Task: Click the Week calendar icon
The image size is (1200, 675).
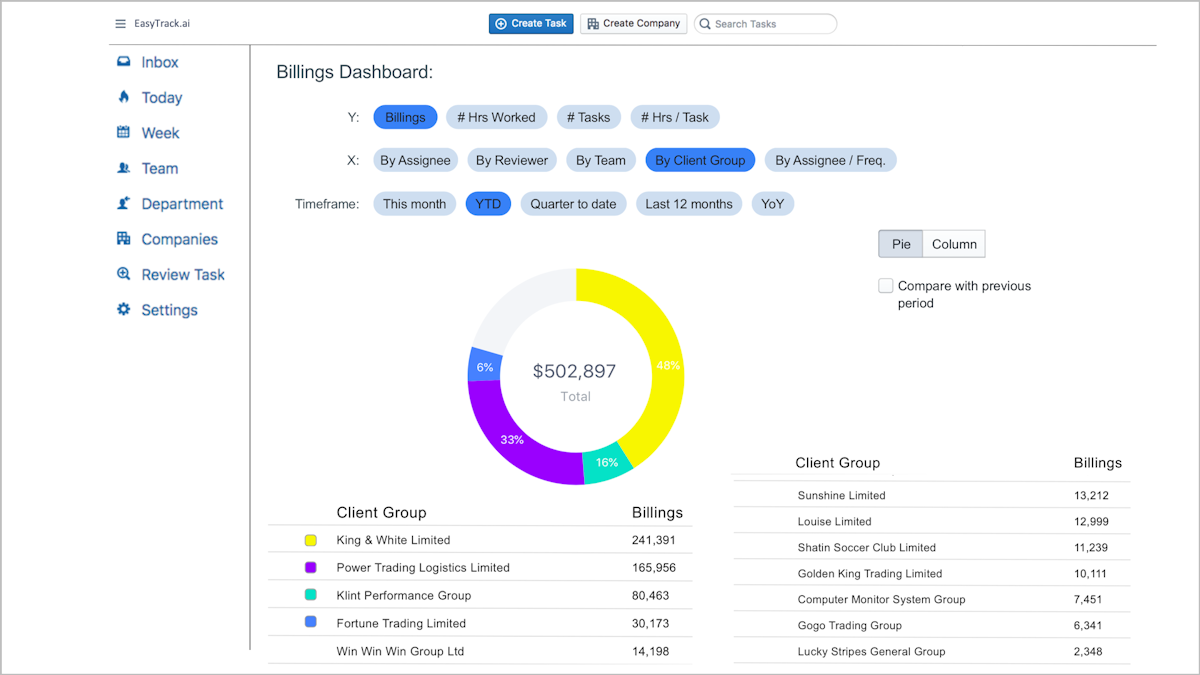Action: 124,132
